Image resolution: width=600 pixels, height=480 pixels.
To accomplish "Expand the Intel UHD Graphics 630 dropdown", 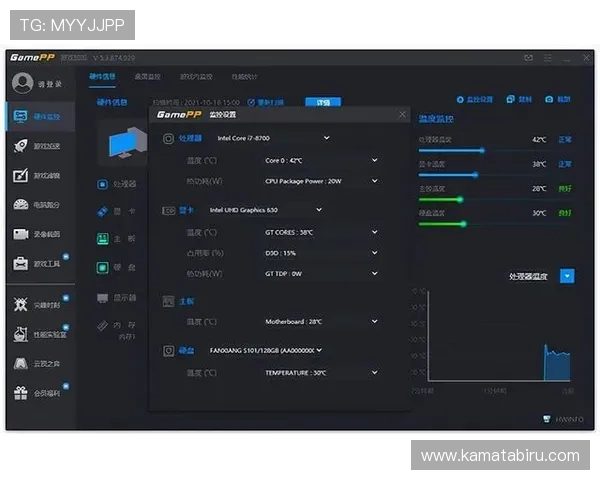I will pyautogui.click(x=319, y=210).
